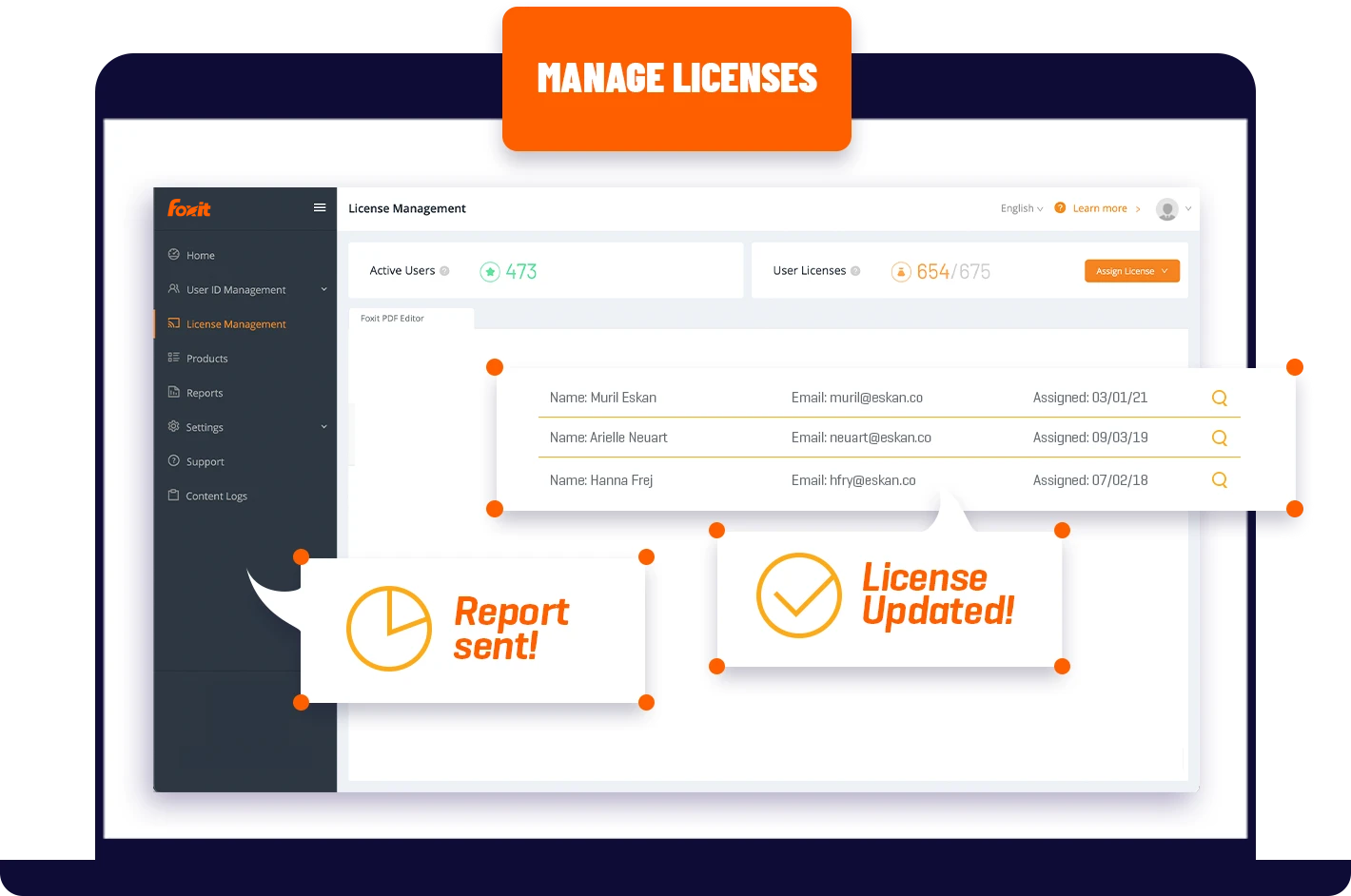Click the Active Users help icon
Viewport: 1351px width, 896px height.
click(x=444, y=271)
